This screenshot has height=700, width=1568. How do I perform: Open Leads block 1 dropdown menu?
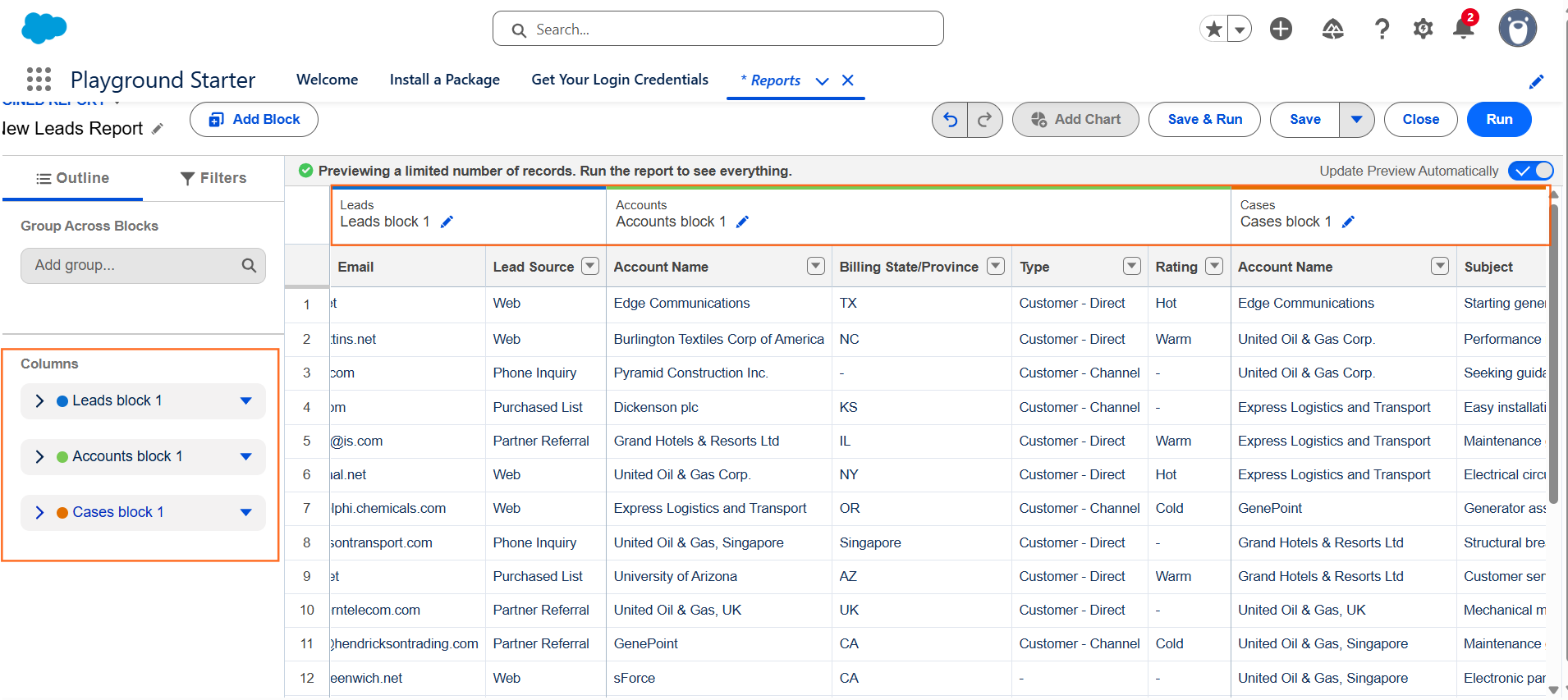click(x=245, y=400)
